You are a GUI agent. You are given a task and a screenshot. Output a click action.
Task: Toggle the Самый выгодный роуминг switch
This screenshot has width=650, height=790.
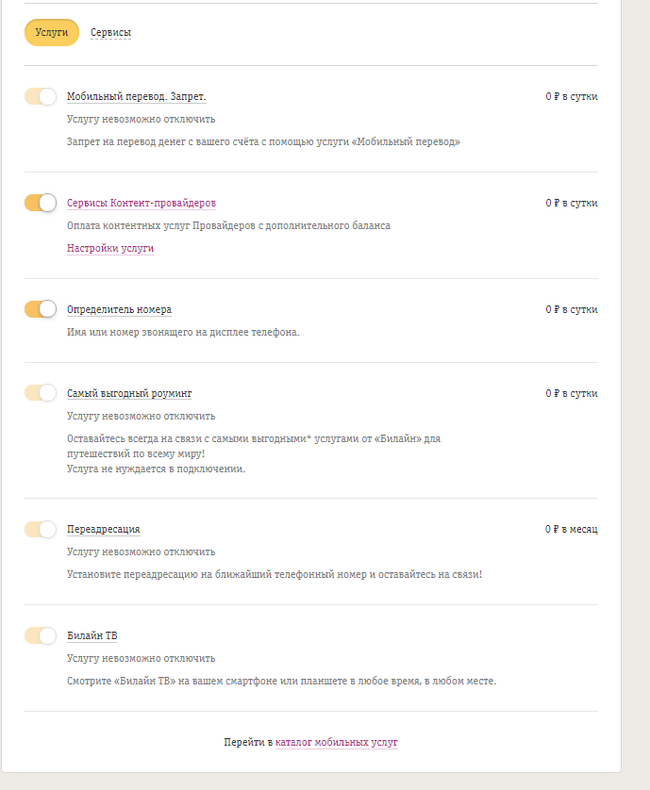tap(41, 393)
